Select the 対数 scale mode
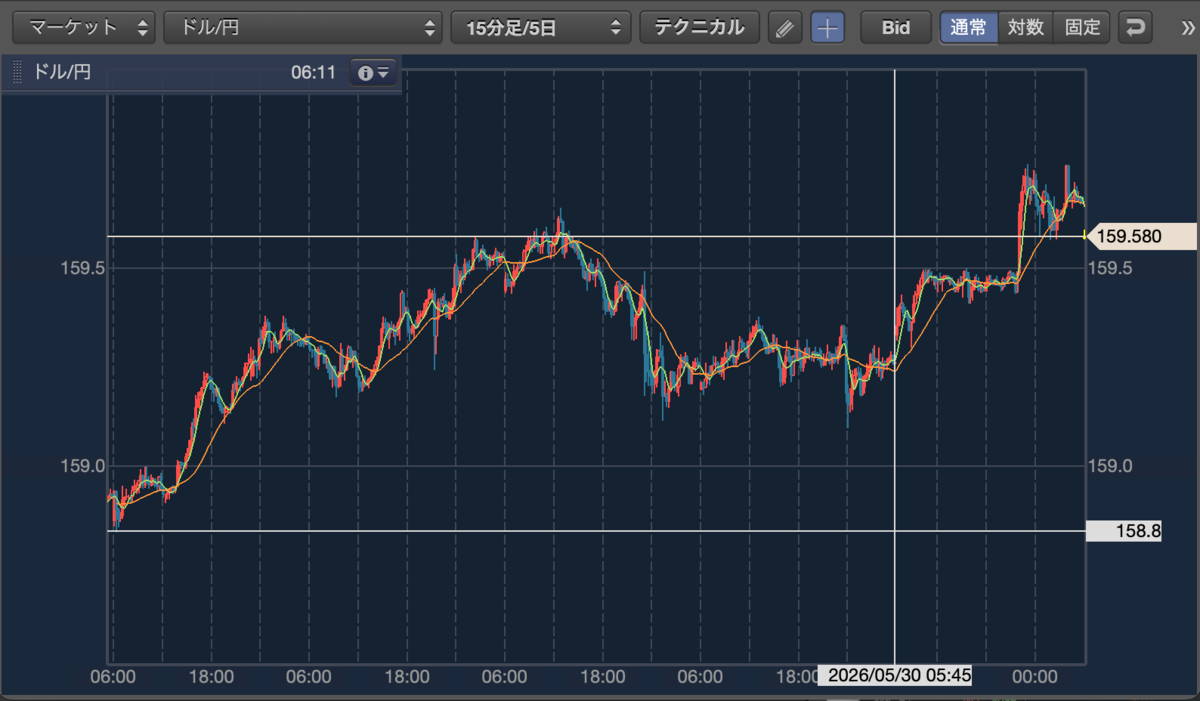The height and width of the screenshot is (701, 1200). 1025,27
